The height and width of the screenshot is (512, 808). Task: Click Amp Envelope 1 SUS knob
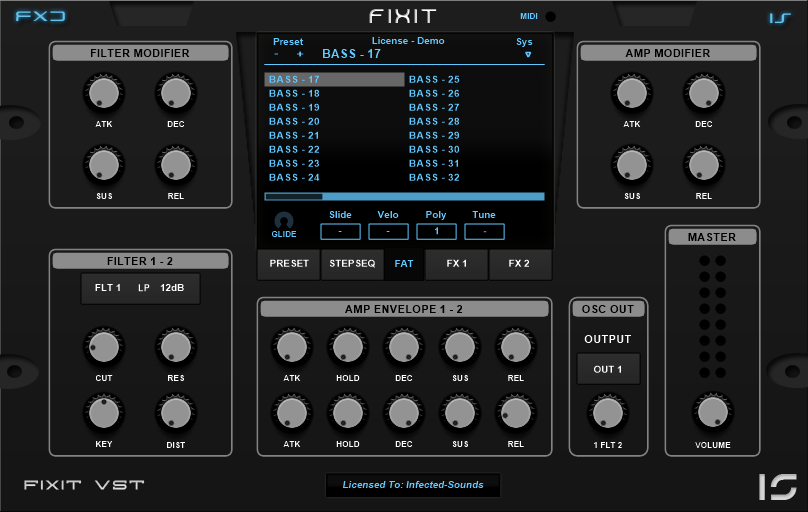pyautogui.click(x=460, y=347)
